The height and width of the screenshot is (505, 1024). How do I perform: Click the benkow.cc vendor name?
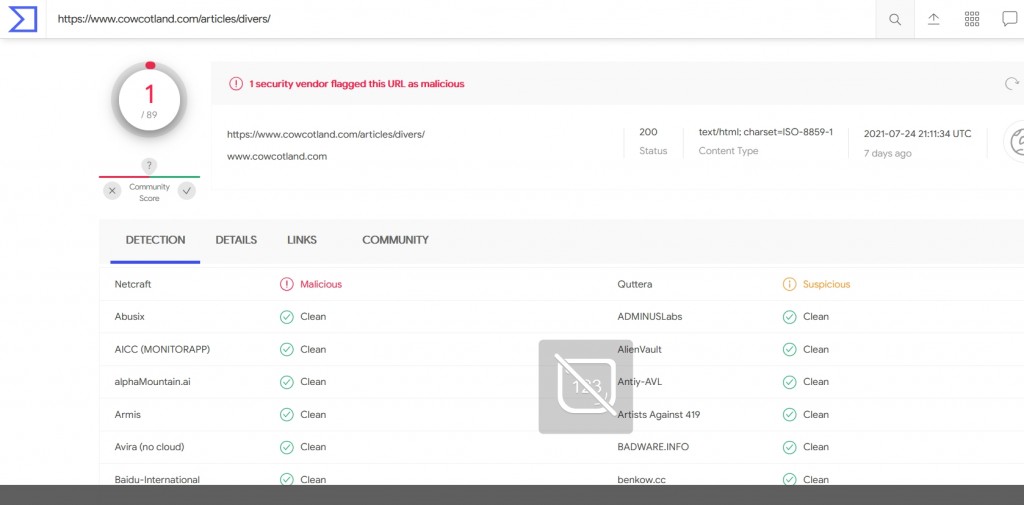point(642,480)
